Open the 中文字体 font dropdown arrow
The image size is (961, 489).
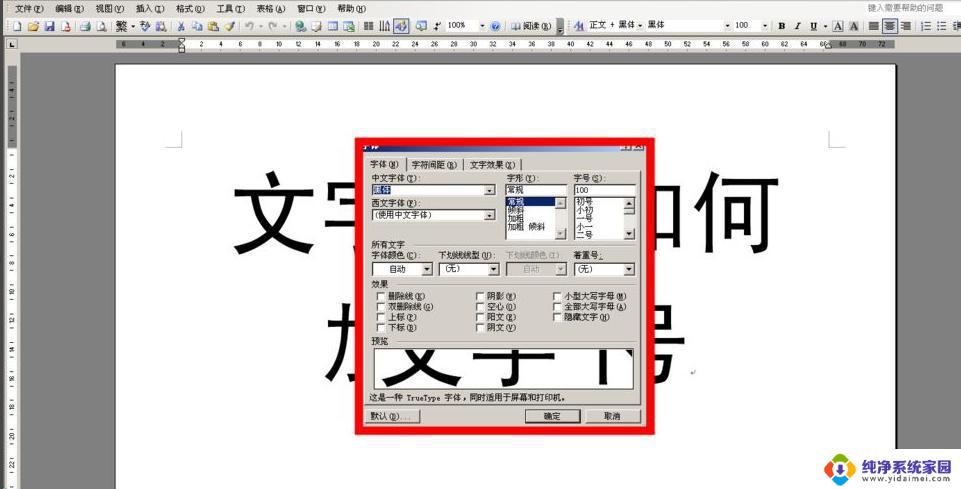click(489, 191)
